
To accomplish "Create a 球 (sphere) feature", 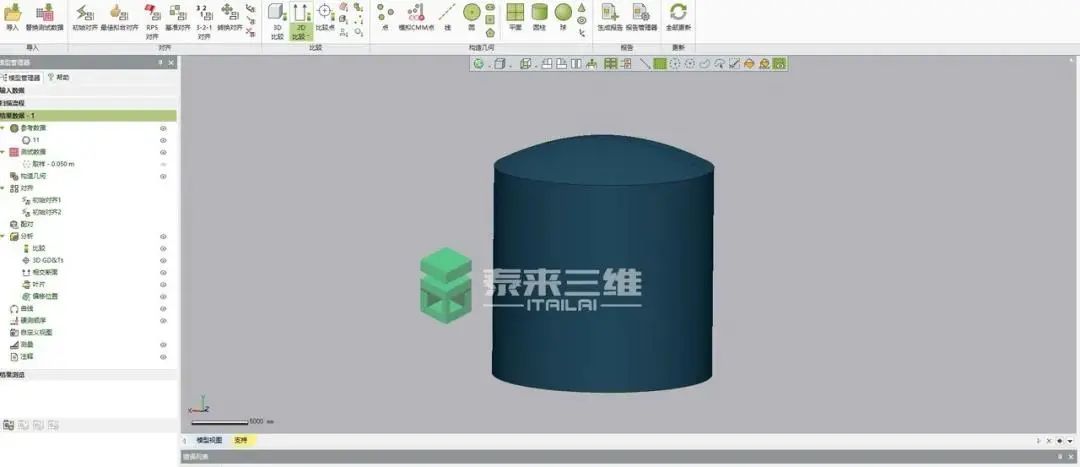I will [x=564, y=16].
